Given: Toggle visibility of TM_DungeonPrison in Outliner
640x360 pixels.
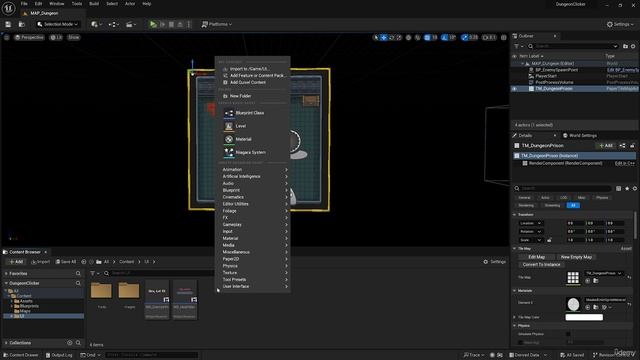Looking at the screenshot, I should click(x=514, y=89).
